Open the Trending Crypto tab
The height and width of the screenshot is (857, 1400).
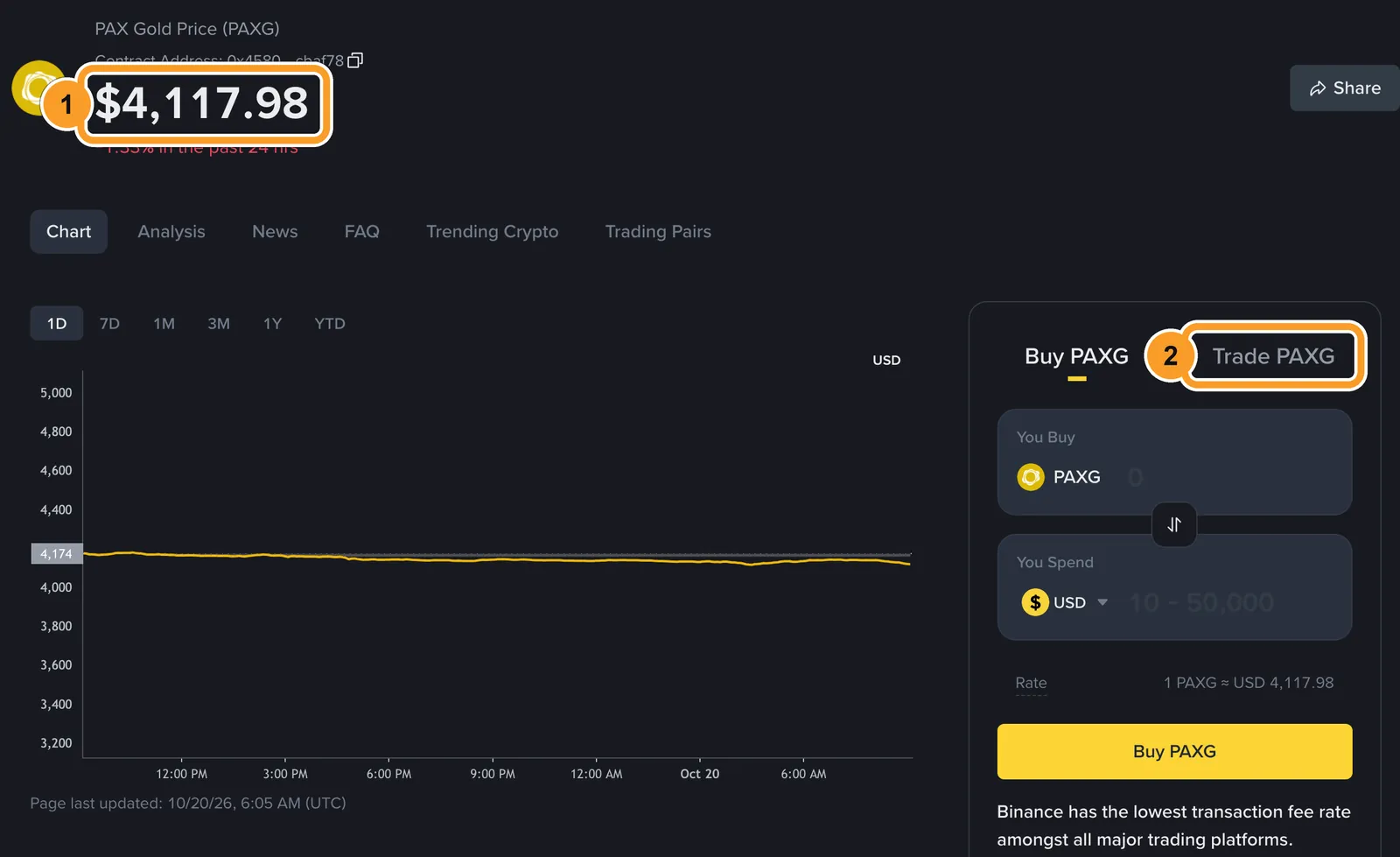tap(493, 232)
